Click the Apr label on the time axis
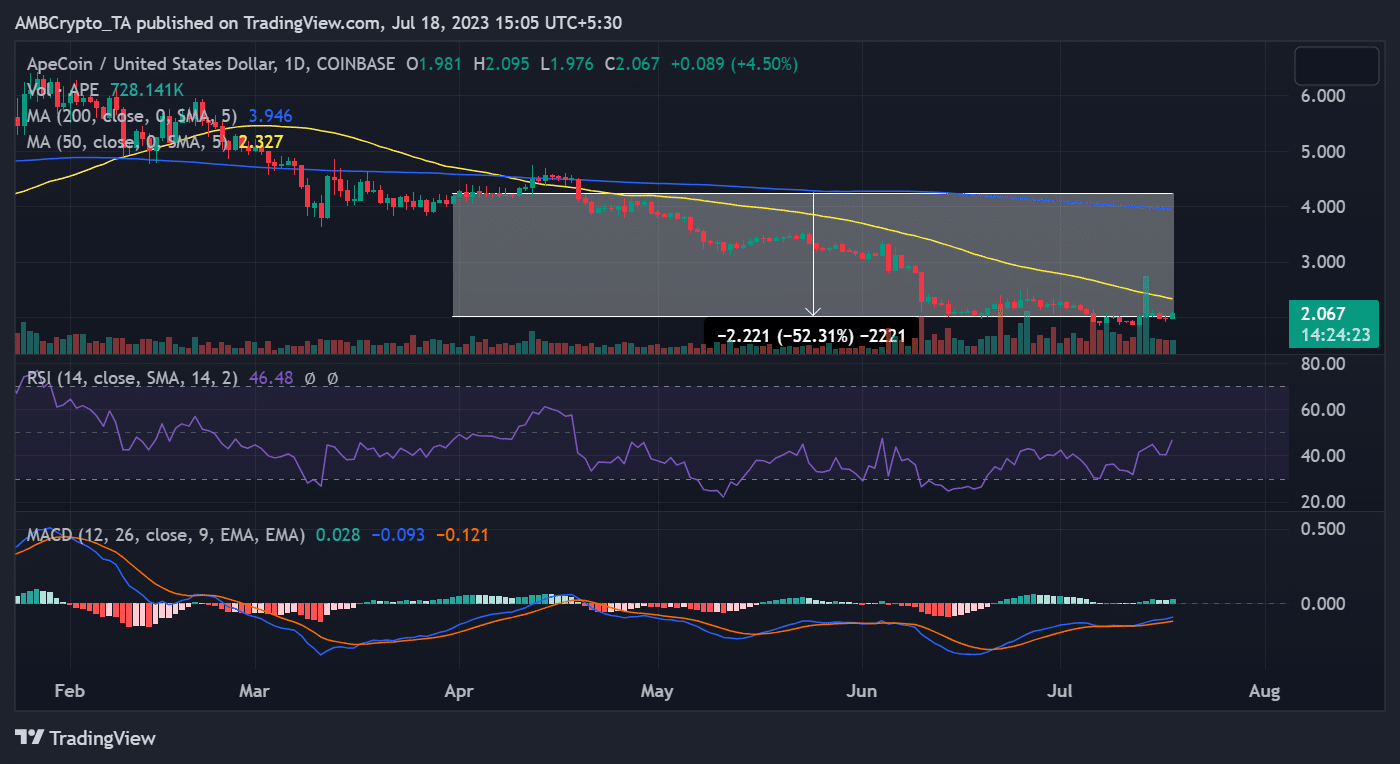 click(x=459, y=691)
